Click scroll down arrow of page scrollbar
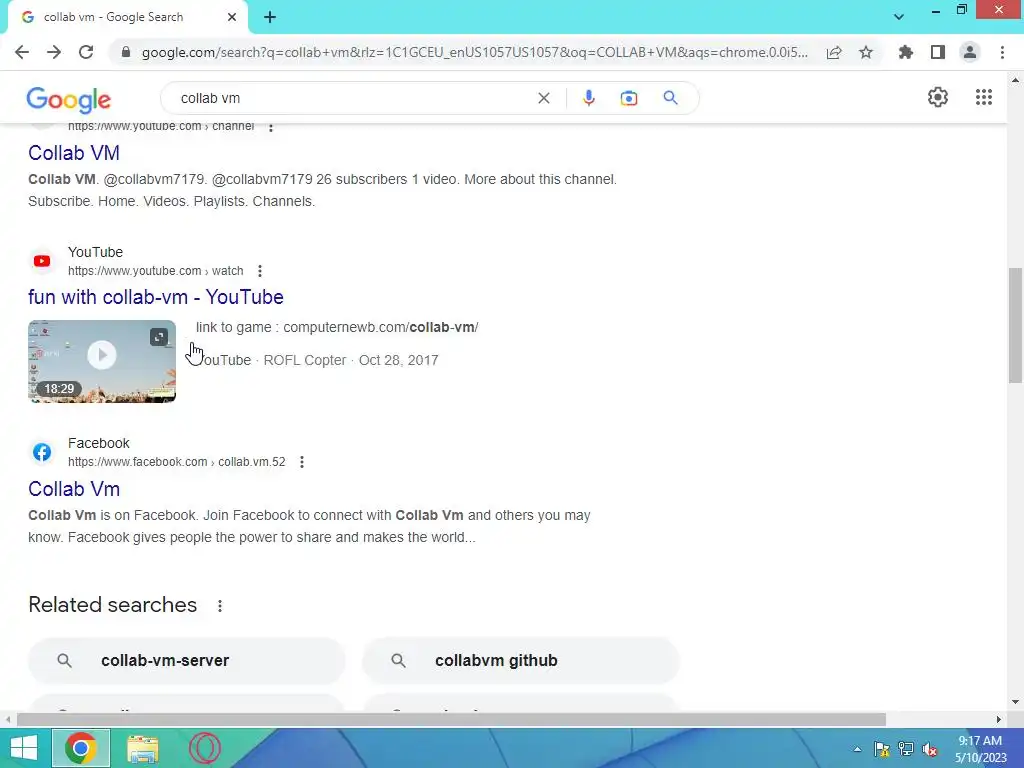The height and width of the screenshot is (768, 1024). pyautogui.click(x=1015, y=702)
